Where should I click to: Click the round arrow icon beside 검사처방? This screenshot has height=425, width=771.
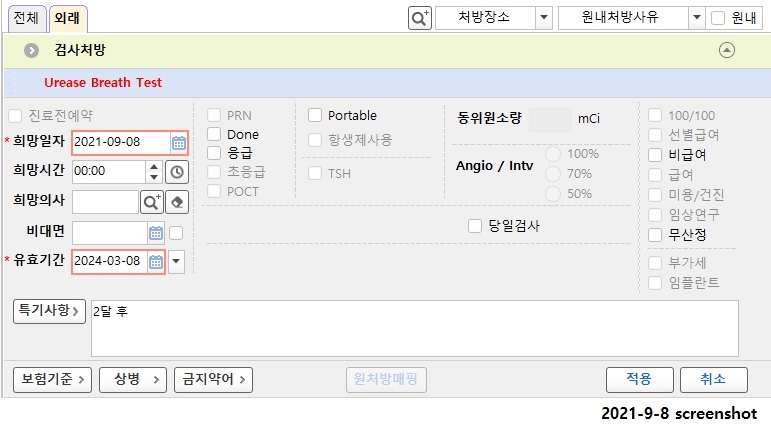coord(31,50)
